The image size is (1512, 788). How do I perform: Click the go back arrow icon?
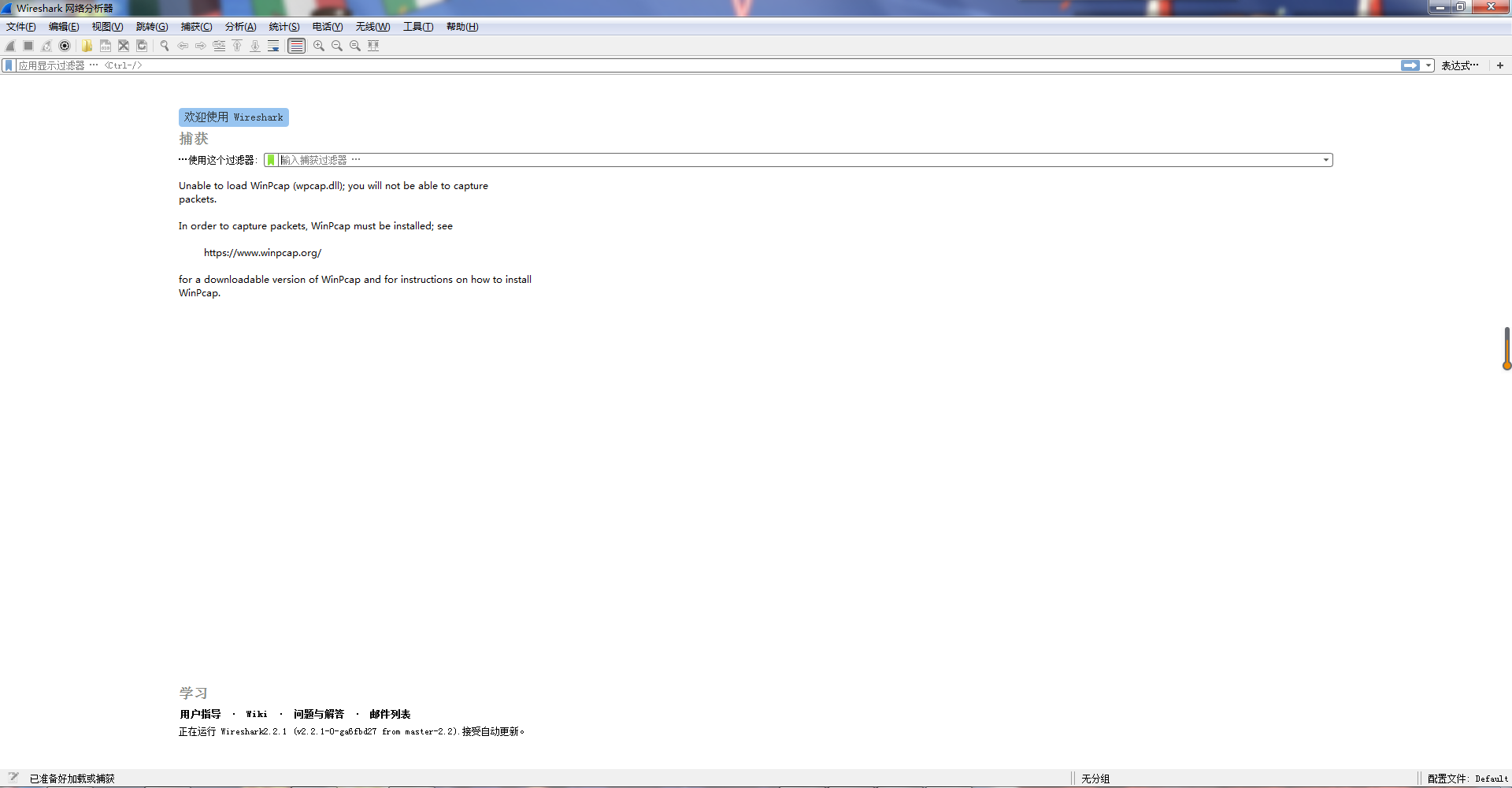[182, 46]
